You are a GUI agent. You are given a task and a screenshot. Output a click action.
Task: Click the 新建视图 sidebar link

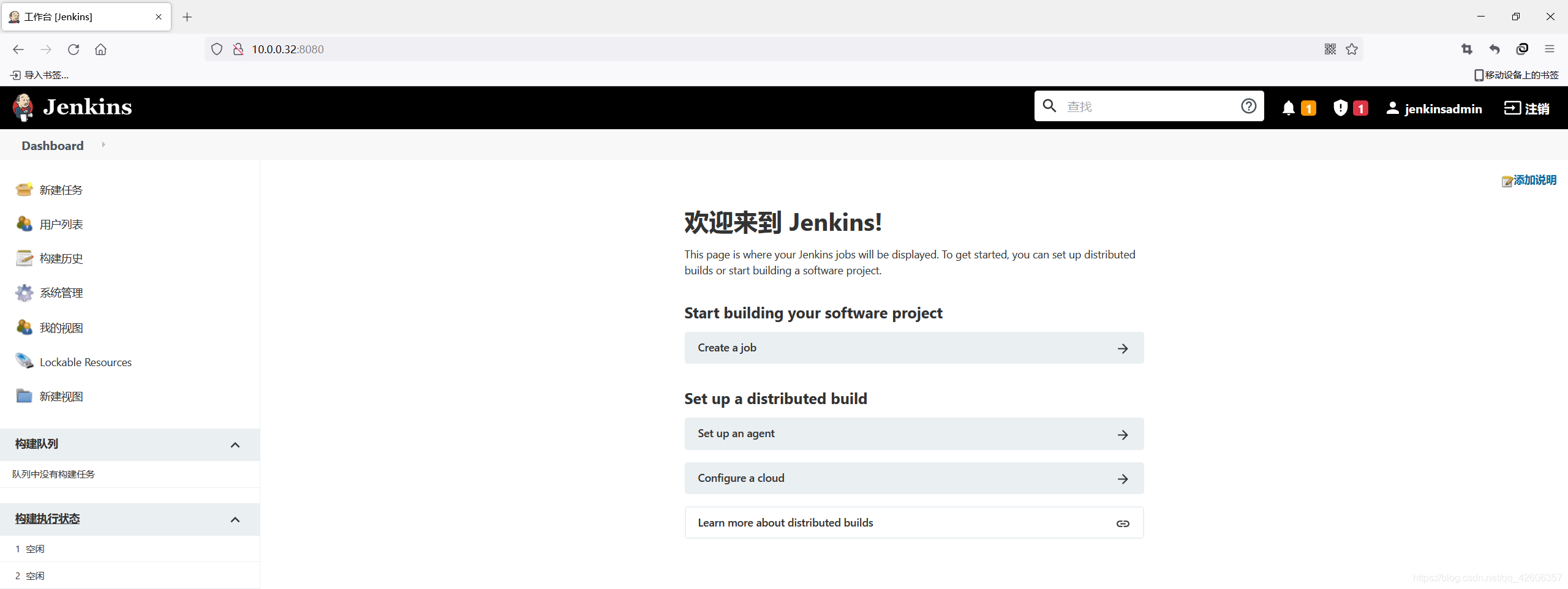tap(61, 396)
